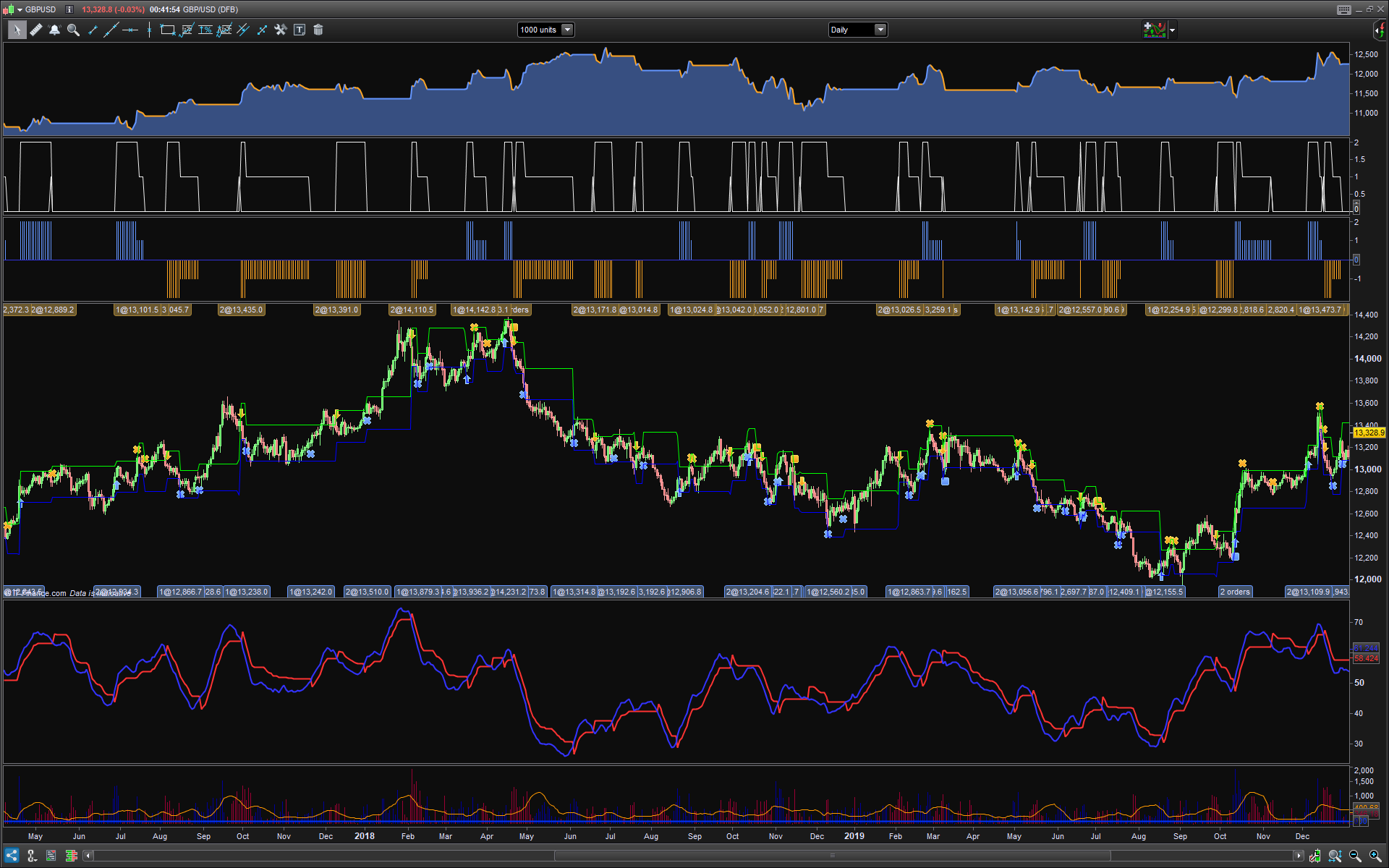This screenshot has width=1389, height=868.
Task: Toggle the info button beside GBPUSD
Action: coord(69,9)
